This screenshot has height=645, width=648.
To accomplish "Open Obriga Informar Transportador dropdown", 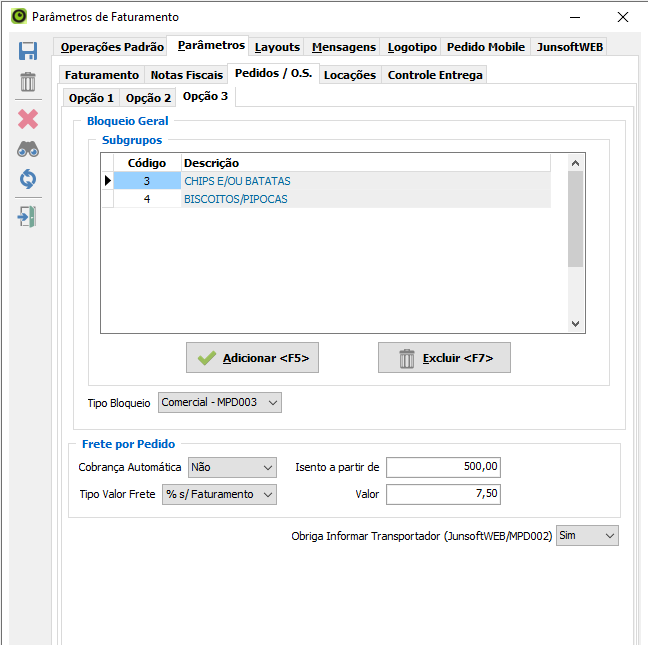I will [x=587, y=536].
